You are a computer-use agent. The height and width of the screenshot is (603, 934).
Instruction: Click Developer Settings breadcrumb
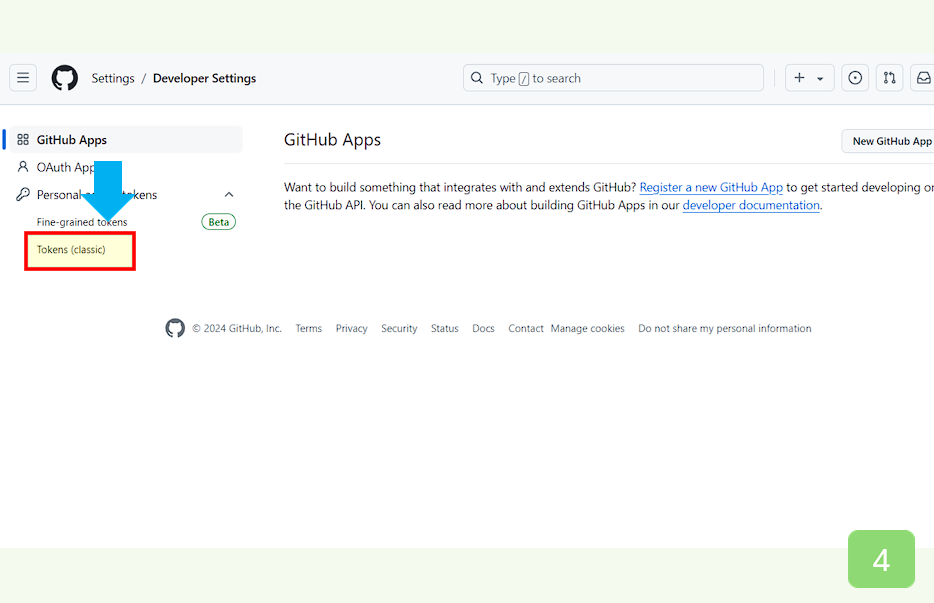204,78
